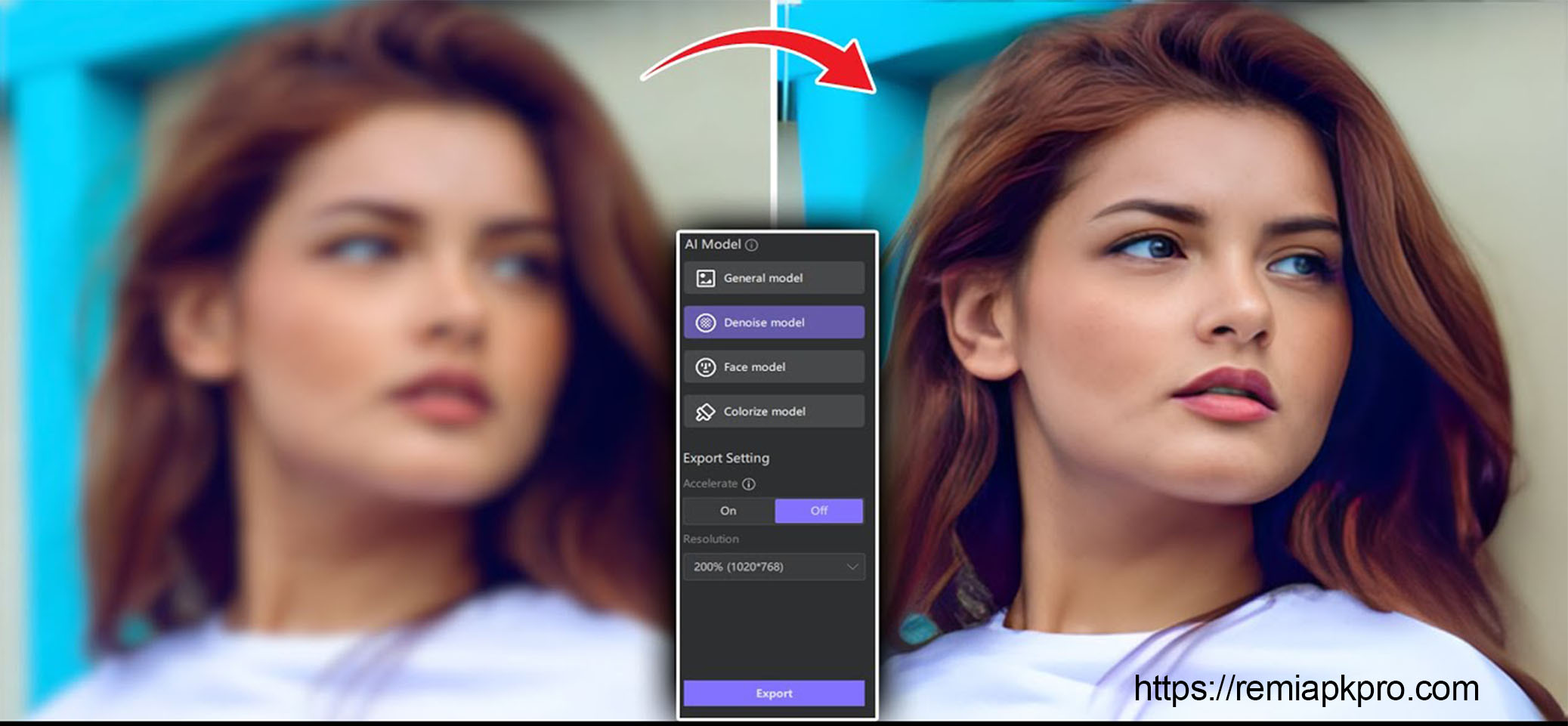Click the Accelerate label text
Screen dimensions: 1568x726
point(710,483)
